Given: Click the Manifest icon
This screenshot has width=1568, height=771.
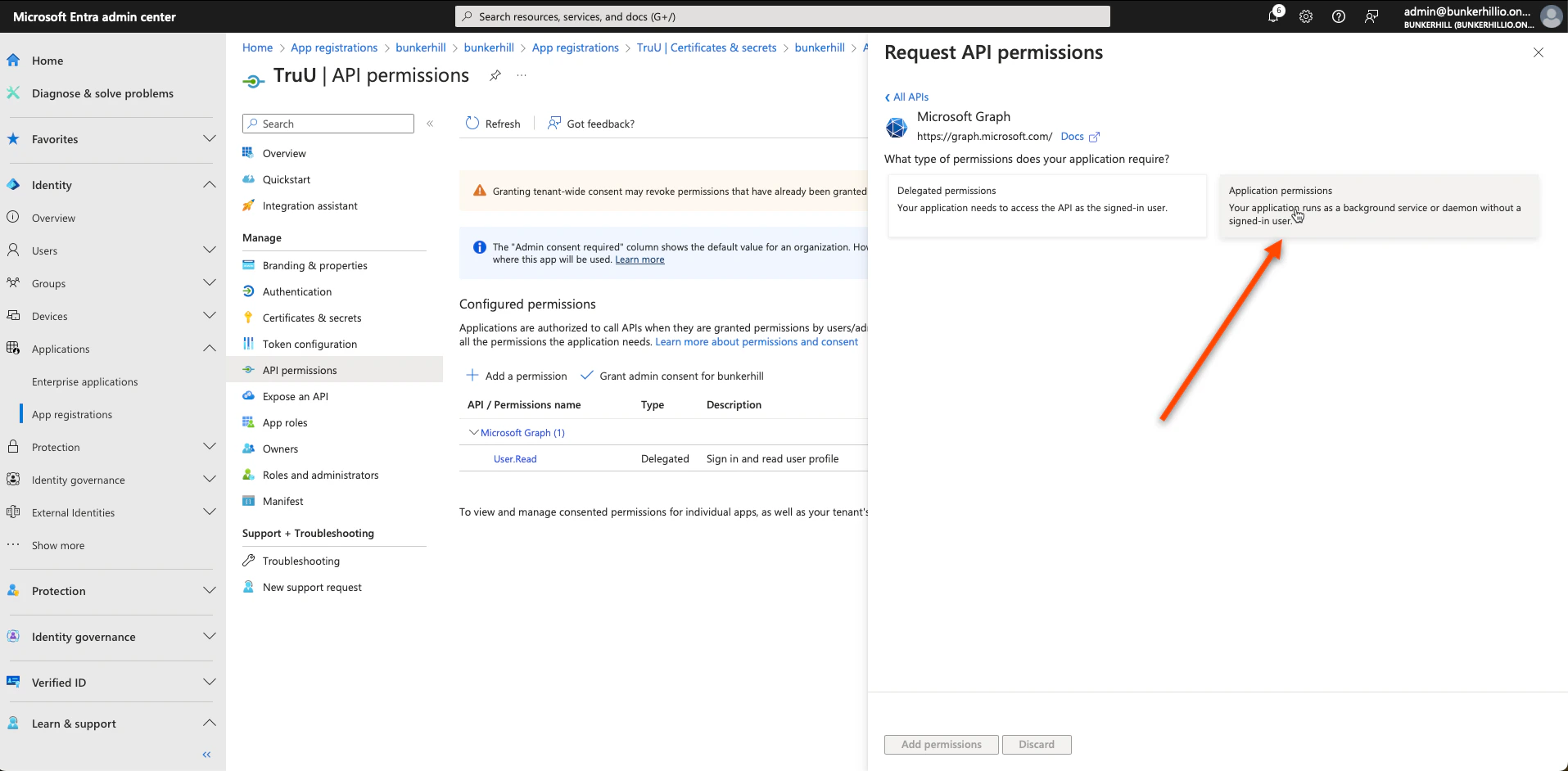Looking at the screenshot, I should pos(248,501).
